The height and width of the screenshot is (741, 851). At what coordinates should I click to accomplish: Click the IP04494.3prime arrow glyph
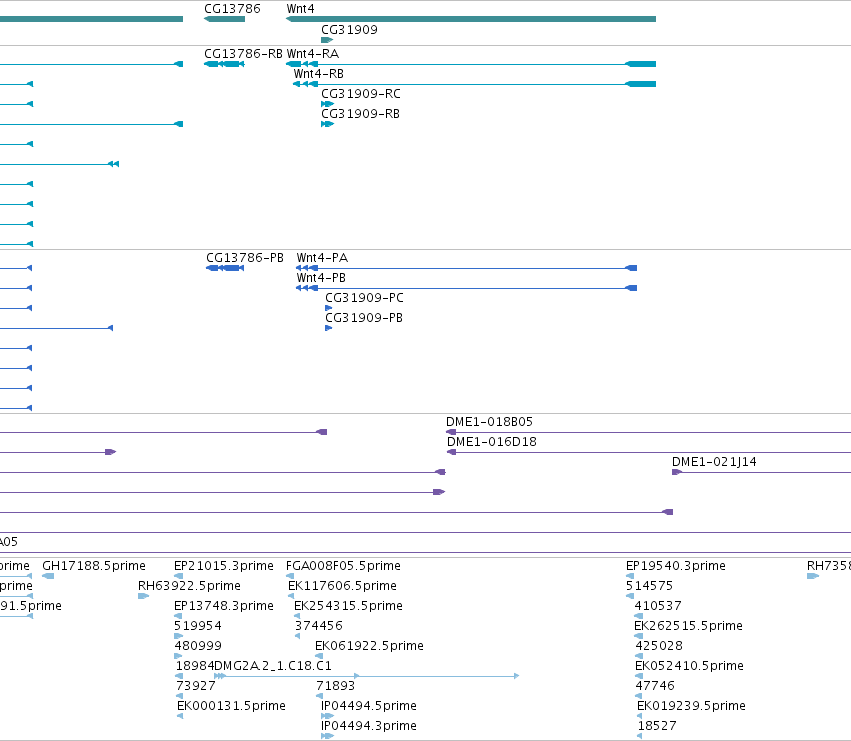pyautogui.click(x=327, y=737)
